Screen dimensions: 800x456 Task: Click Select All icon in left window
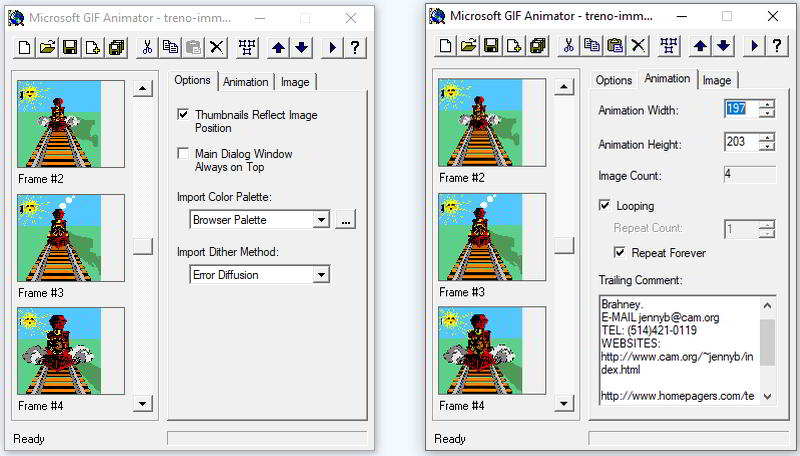[x=247, y=48]
